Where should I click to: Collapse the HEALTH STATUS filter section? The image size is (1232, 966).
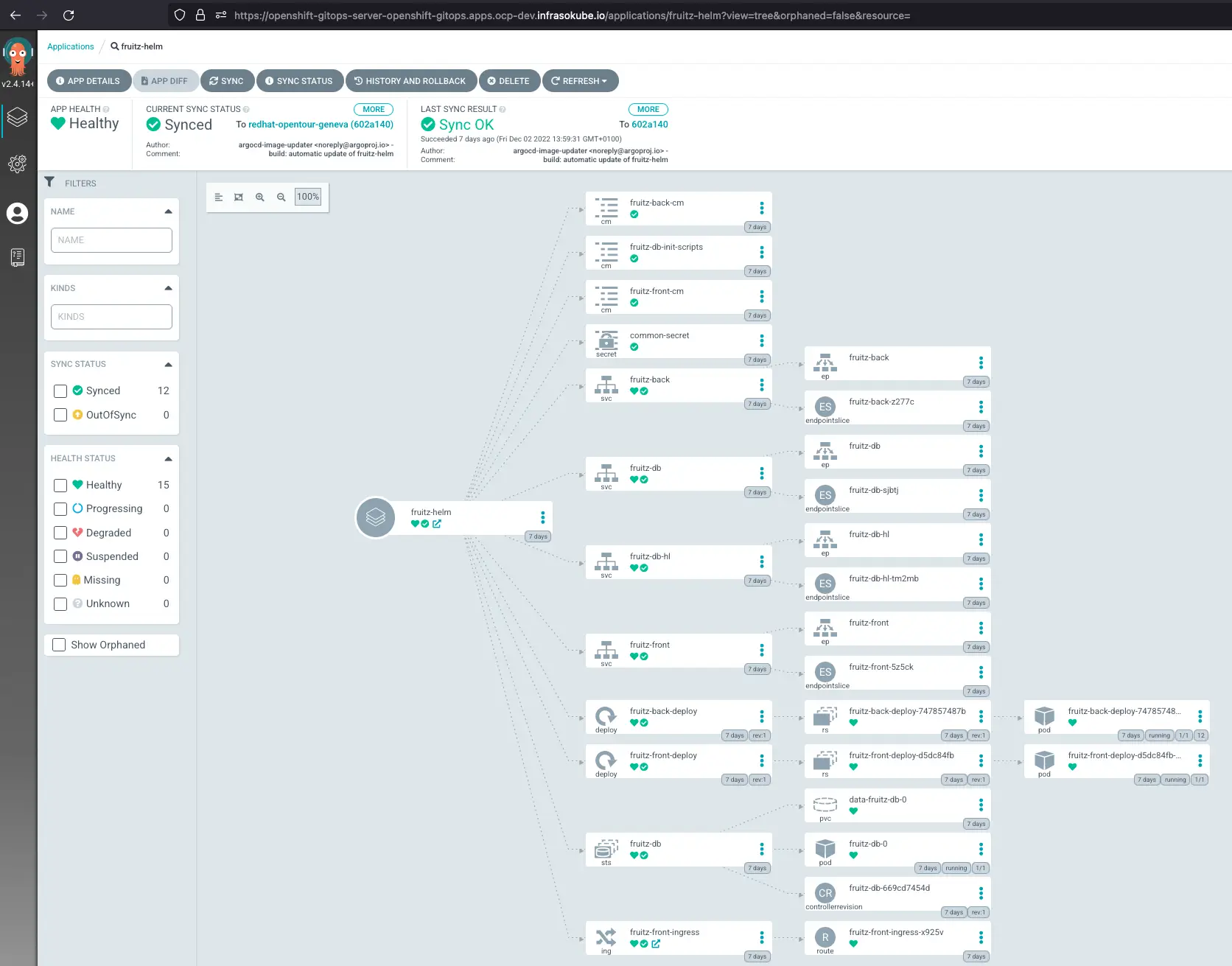pyautogui.click(x=168, y=458)
